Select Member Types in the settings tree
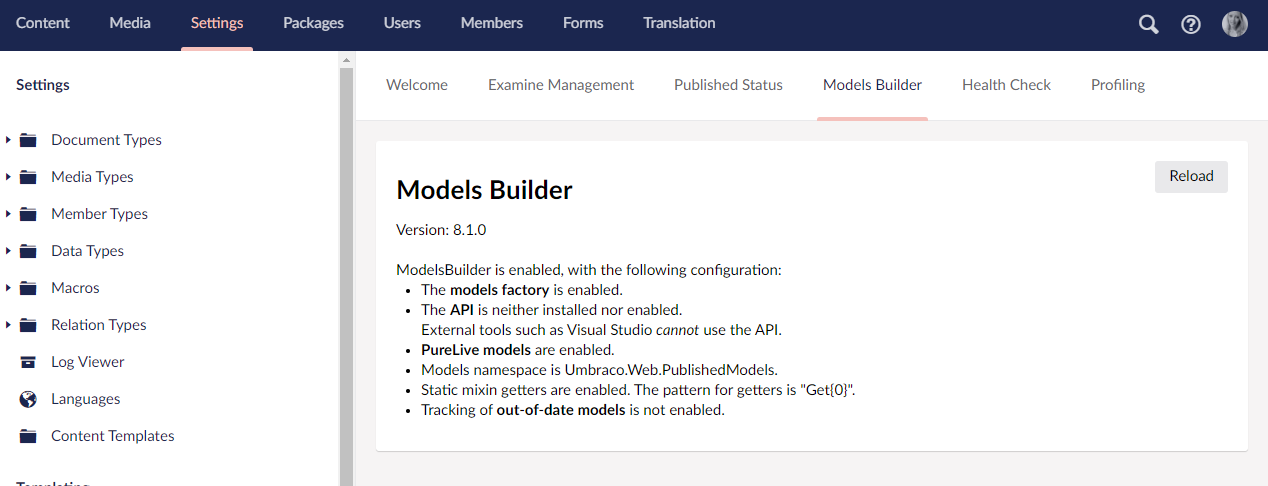1268x486 pixels. 99,214
